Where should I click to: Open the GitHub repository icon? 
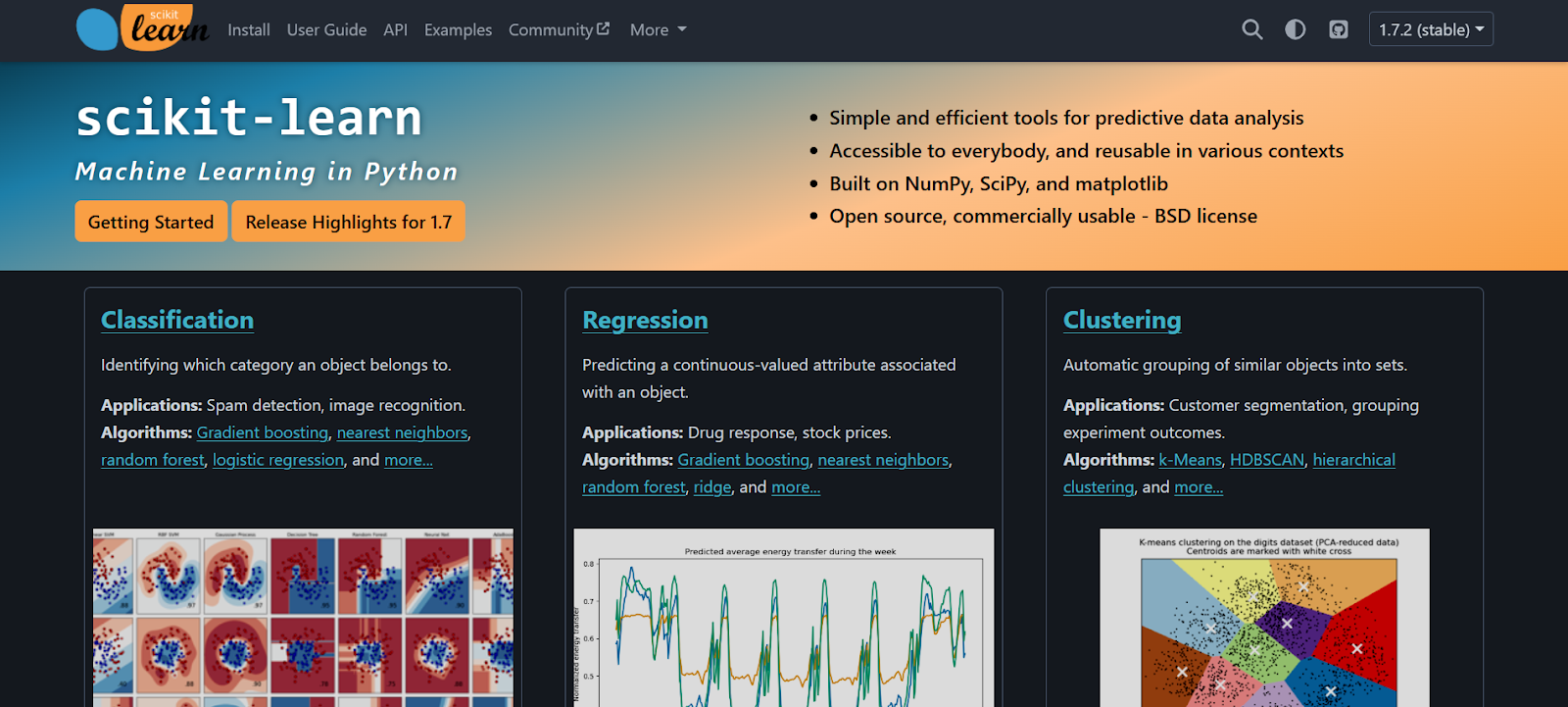pyautogui.click(x=1338, y=29)
